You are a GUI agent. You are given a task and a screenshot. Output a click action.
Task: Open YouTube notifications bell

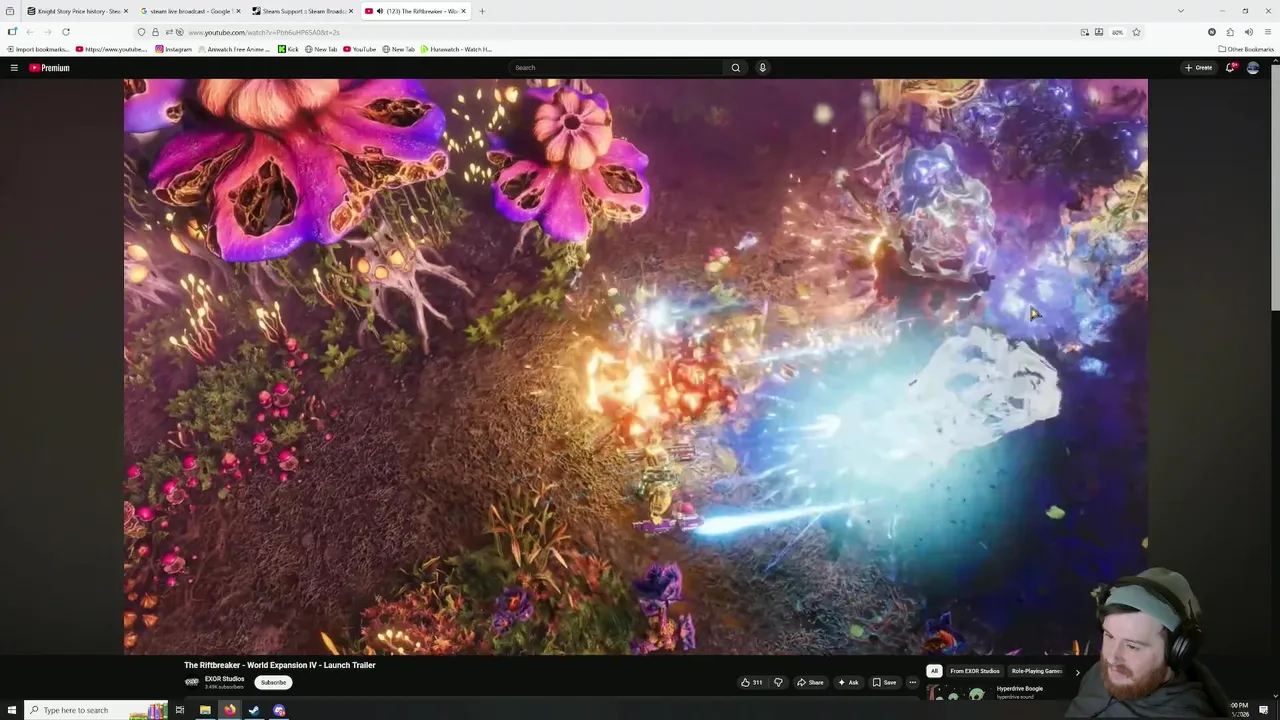coord(1230,68)
